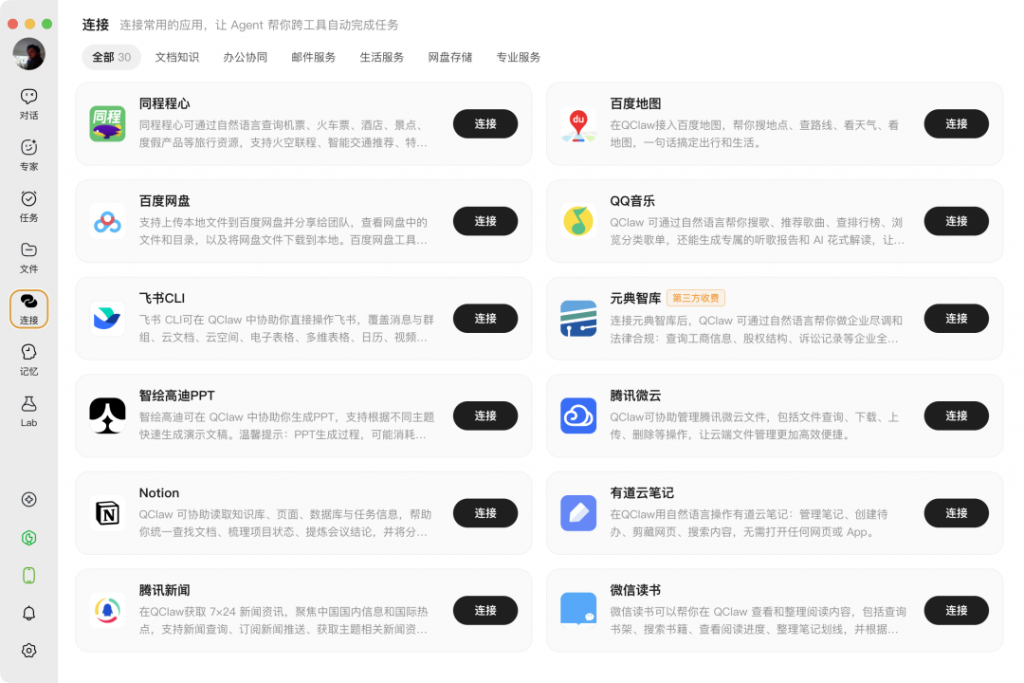Click the Notion title text
Screen dimensions: 1024x683
coord(159,493)
